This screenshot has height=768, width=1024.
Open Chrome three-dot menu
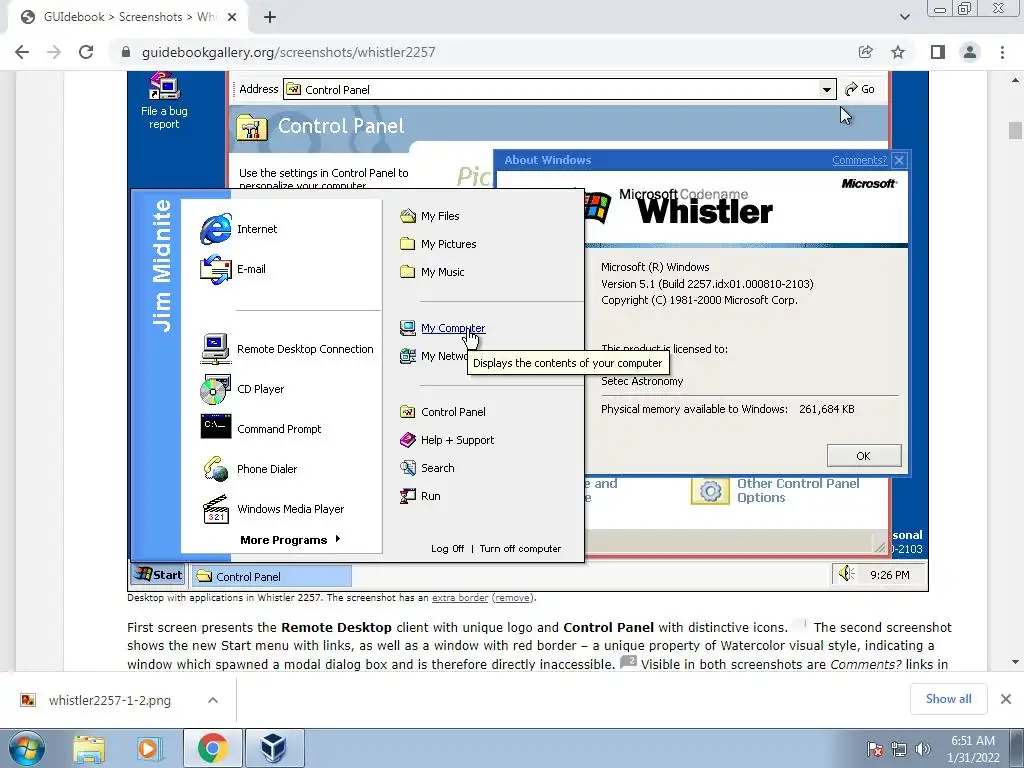point(1002,52)
